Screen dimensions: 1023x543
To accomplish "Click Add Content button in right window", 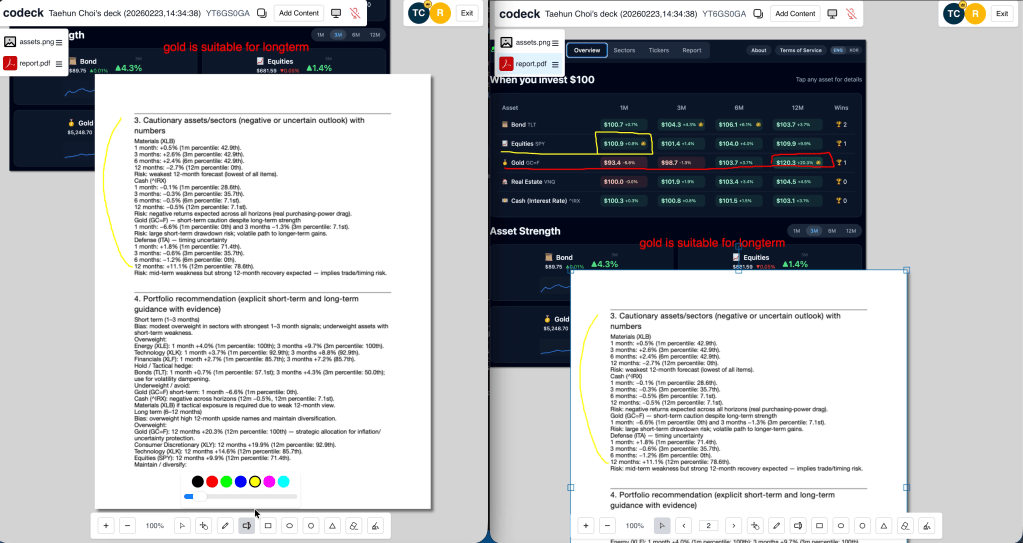I will (x=795, y=13).
